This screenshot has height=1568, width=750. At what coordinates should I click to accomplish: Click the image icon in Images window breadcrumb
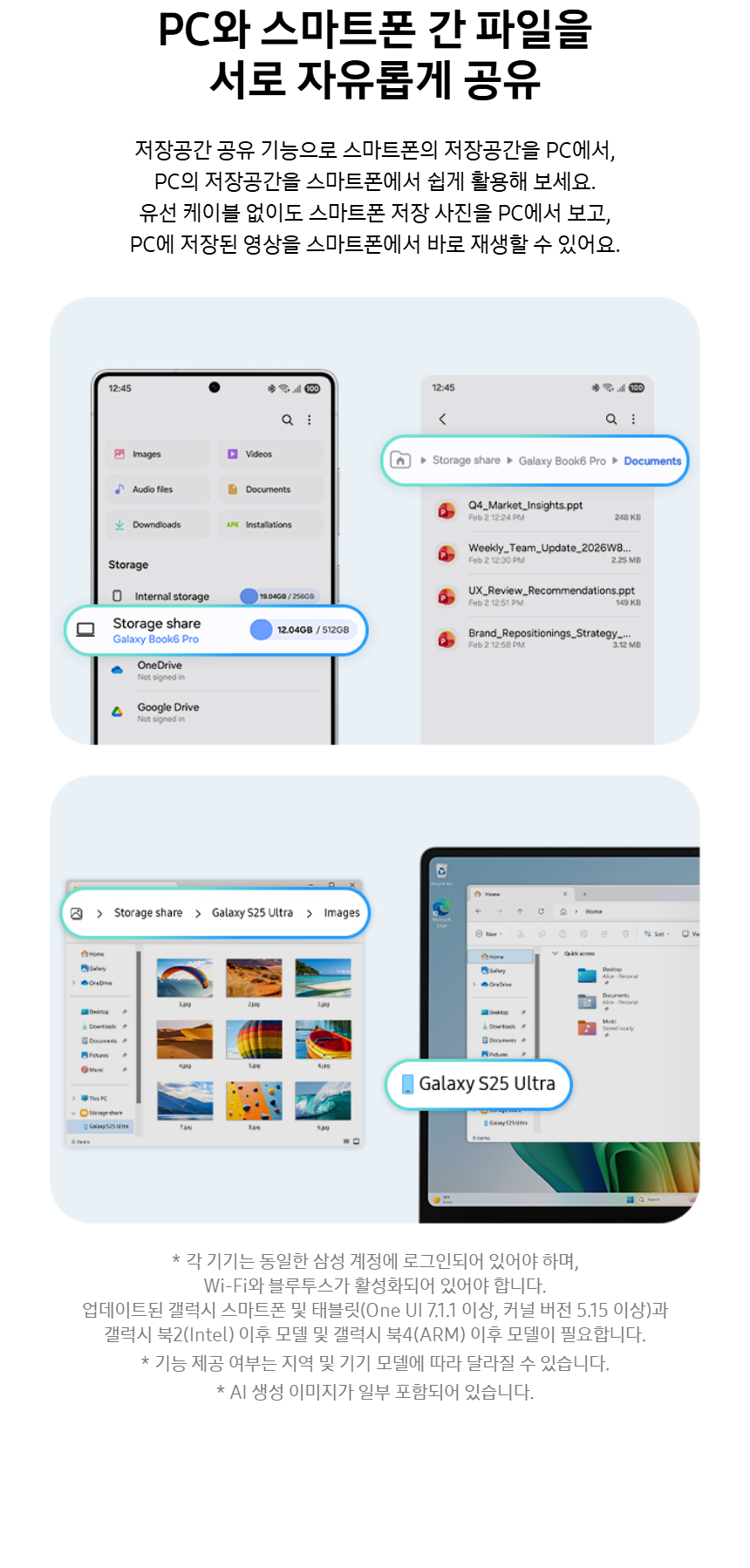pos(77,913)
